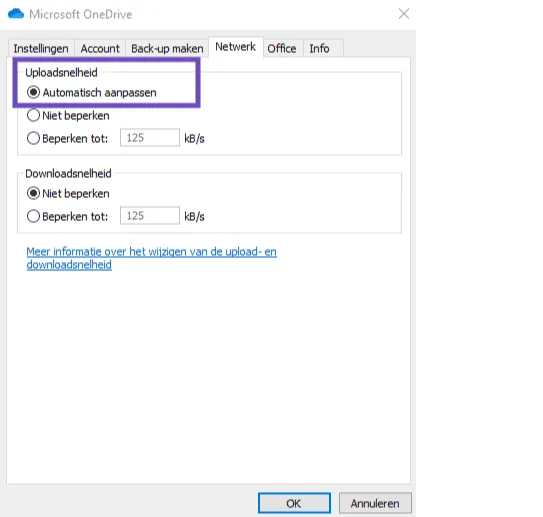Close the Microsoft OneDrive dialog
The image size is (543, 517).
[404, 14]
